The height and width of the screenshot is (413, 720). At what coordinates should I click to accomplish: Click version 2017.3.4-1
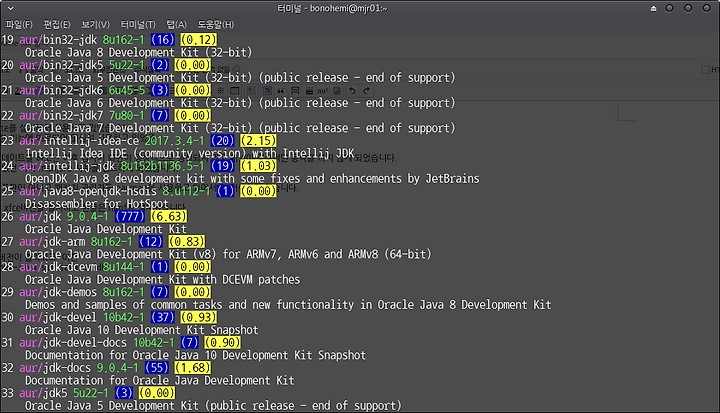pyautogui.click(x=174, y=141)
